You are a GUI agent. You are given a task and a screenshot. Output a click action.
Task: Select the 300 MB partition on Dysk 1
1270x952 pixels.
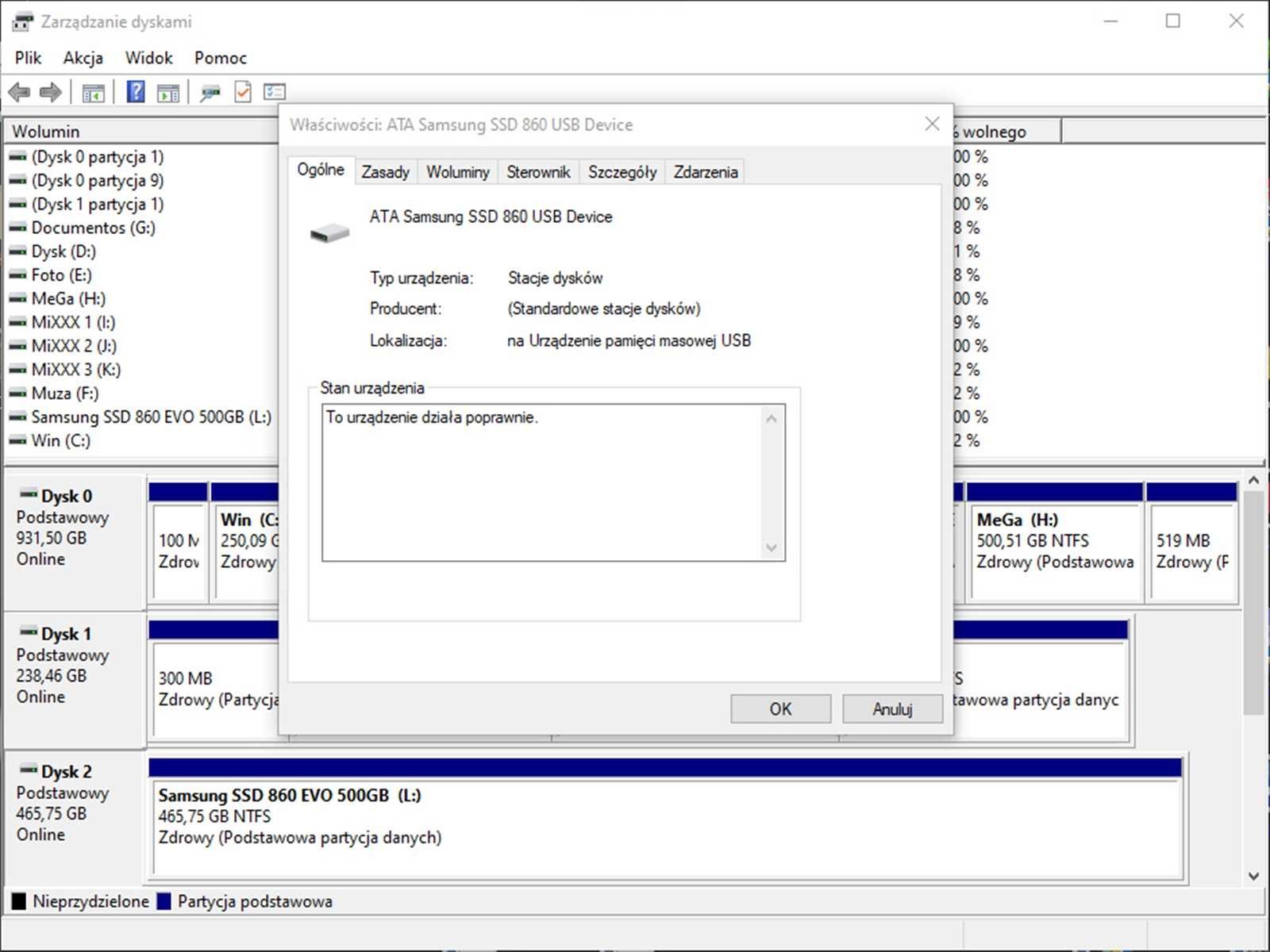[214, 680]
